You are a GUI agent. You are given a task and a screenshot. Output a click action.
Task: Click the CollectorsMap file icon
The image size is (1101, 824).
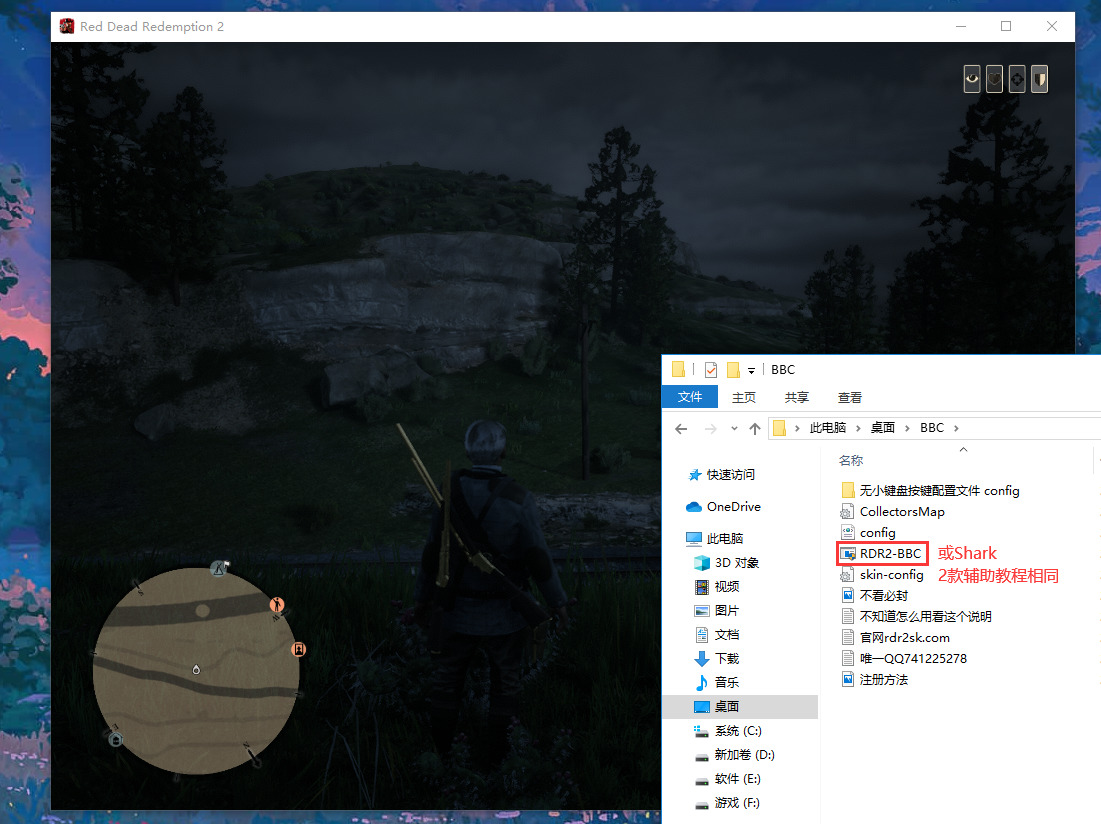click(848, 512)
